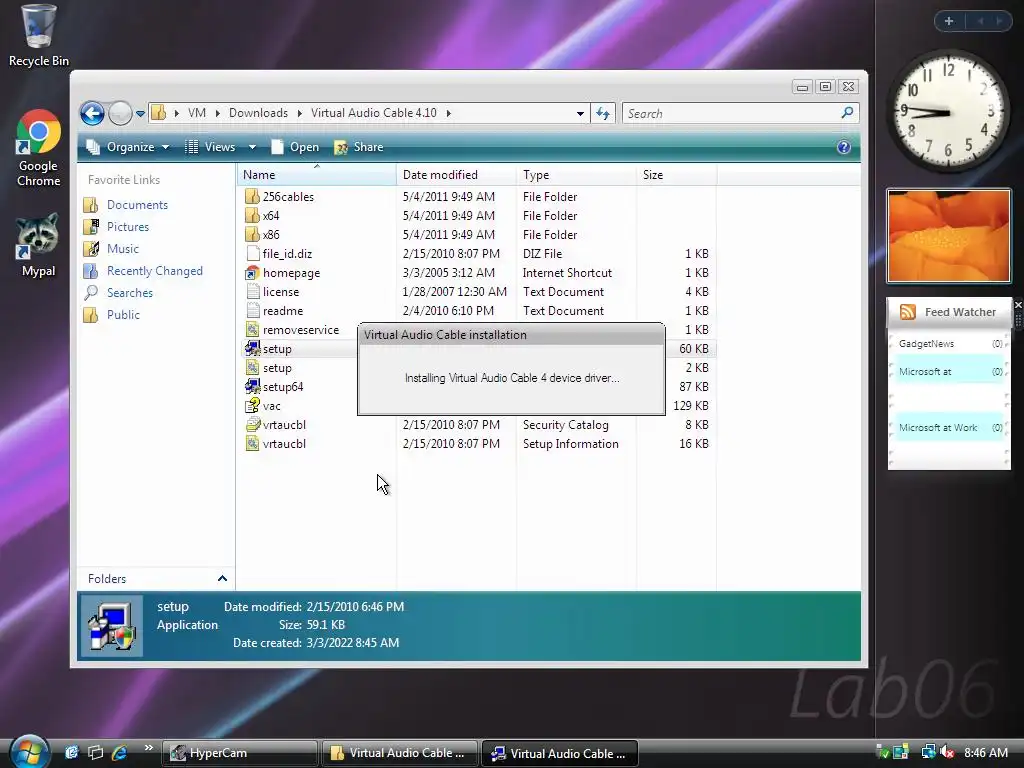Open the Organize menu
Viewport: 1024px width, 768px height.
click(x=129, y=147)
